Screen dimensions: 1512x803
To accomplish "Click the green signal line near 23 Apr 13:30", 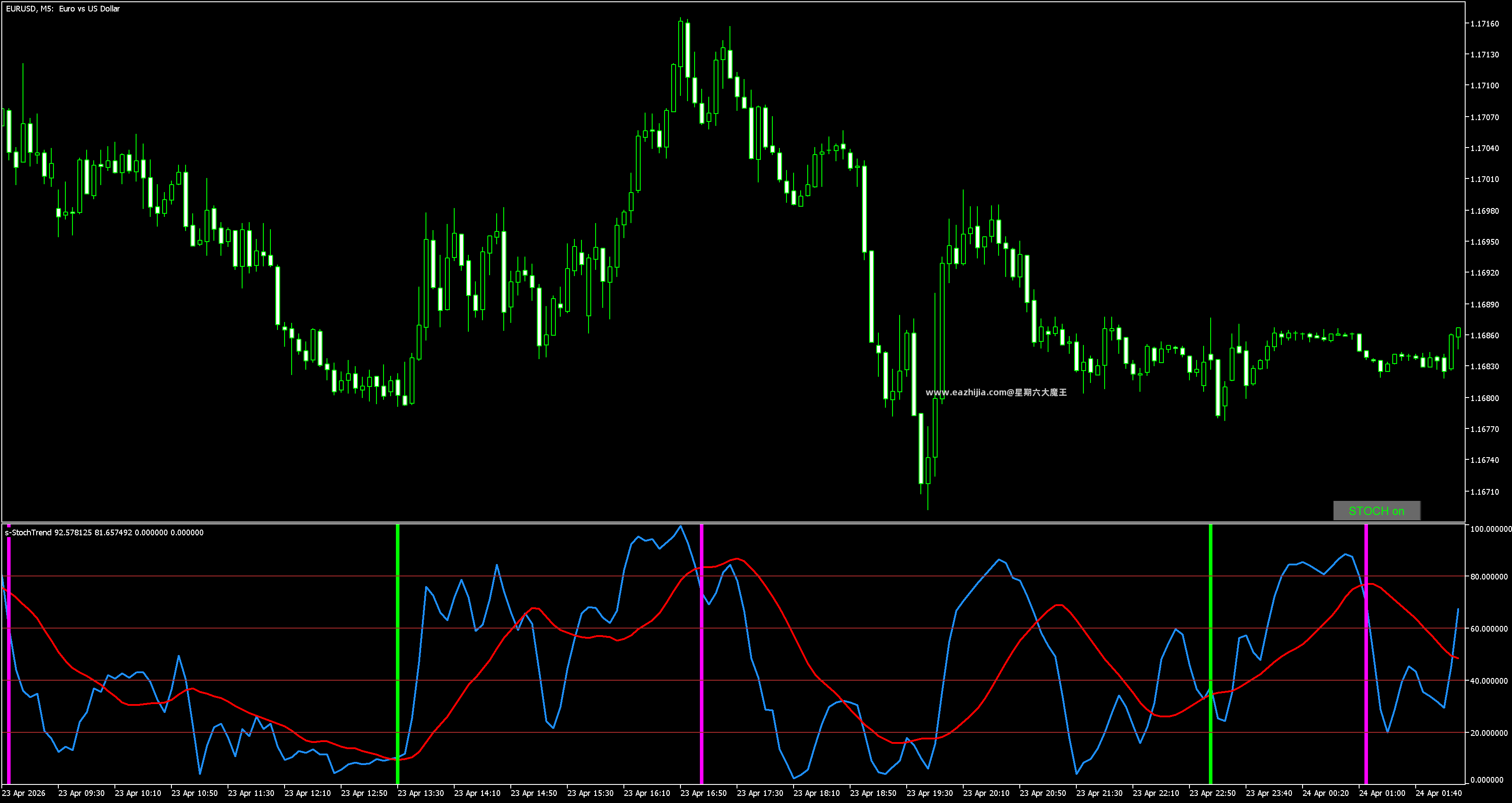I will tap(397, 654).
